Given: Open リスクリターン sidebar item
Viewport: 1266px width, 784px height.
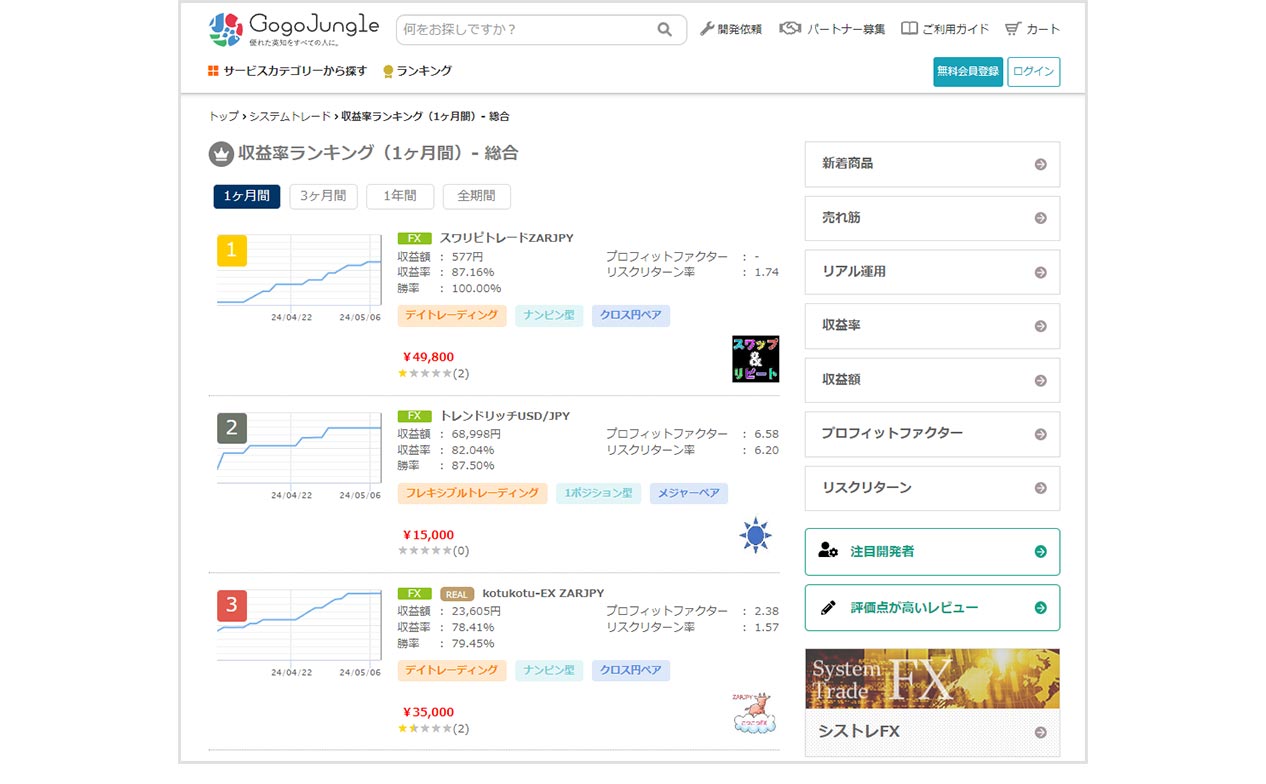Looking at the screenshot, I should 932,488.
